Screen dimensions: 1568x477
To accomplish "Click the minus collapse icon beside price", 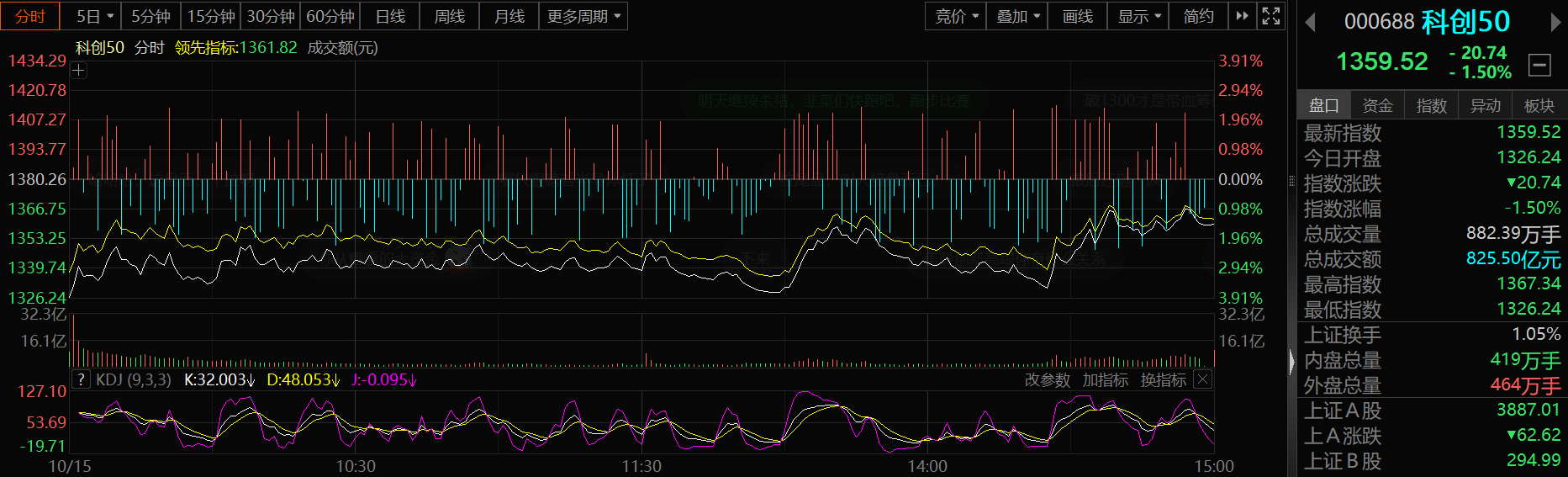I will pyautogui.click(x=1539, y=65).
